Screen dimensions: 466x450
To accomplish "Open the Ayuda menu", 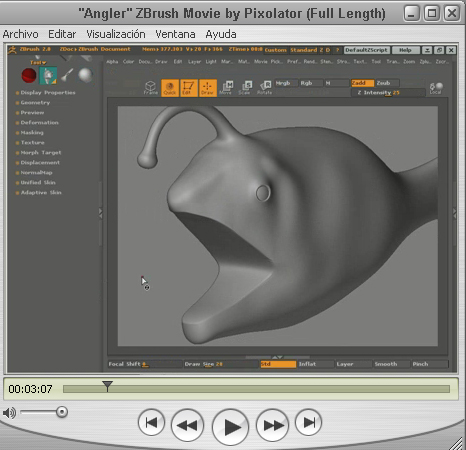I will click(221, 34).
